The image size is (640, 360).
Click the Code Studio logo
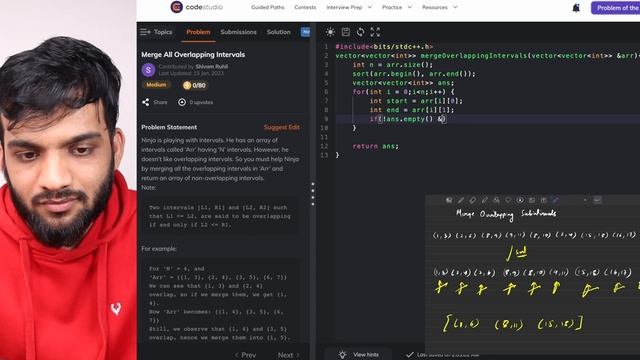point(197,7)
